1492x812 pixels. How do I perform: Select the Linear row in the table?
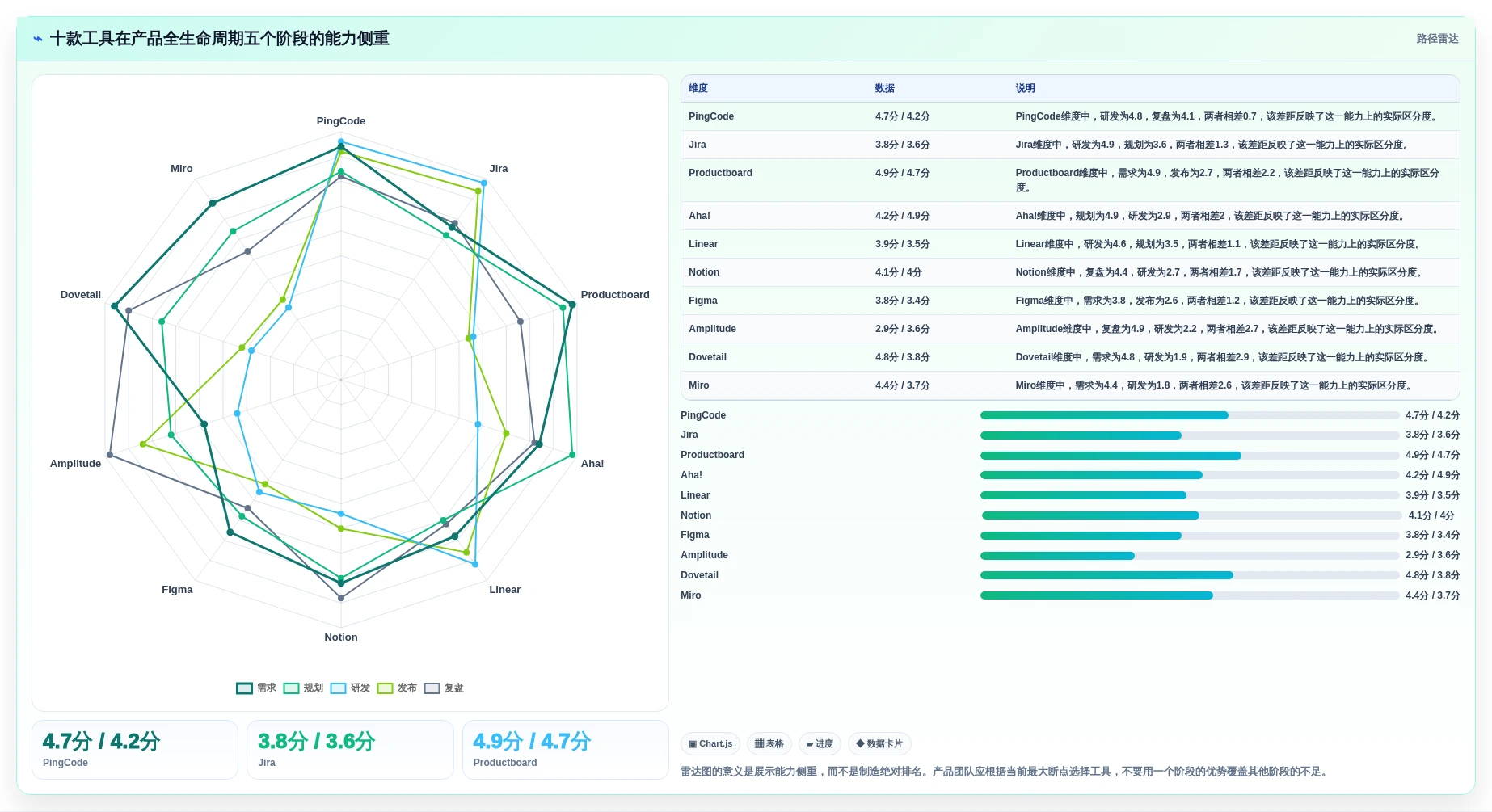(x=1070, y=244)
